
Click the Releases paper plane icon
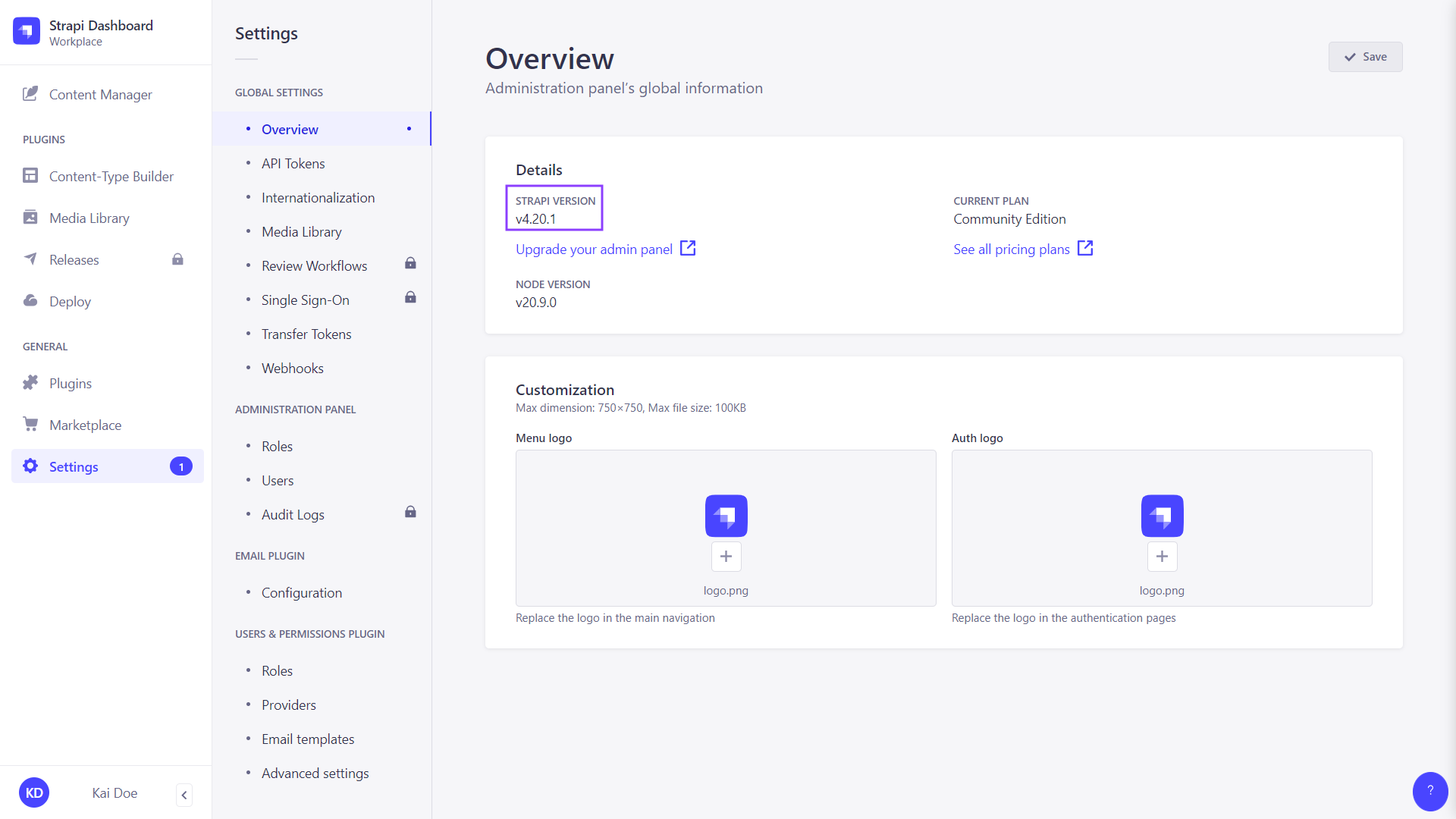30,259
